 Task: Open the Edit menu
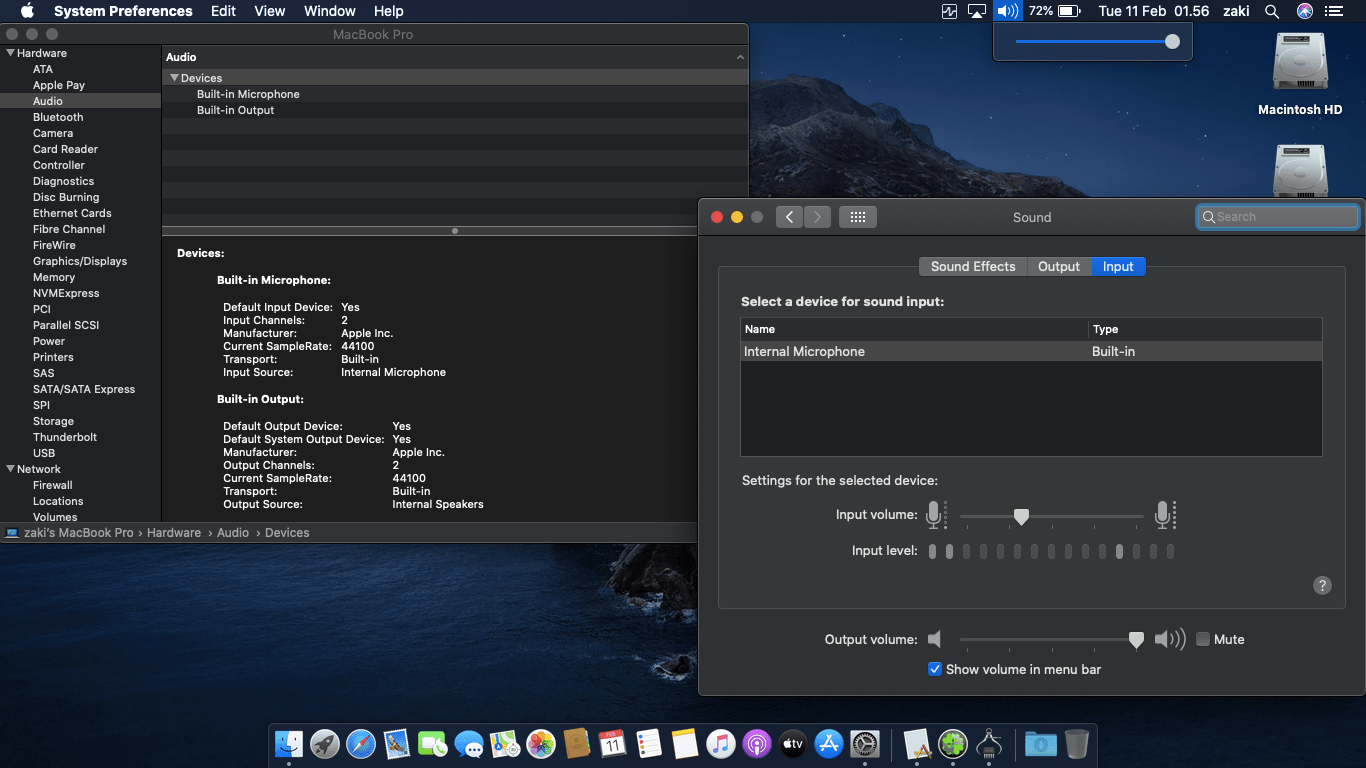coord(223,11)
